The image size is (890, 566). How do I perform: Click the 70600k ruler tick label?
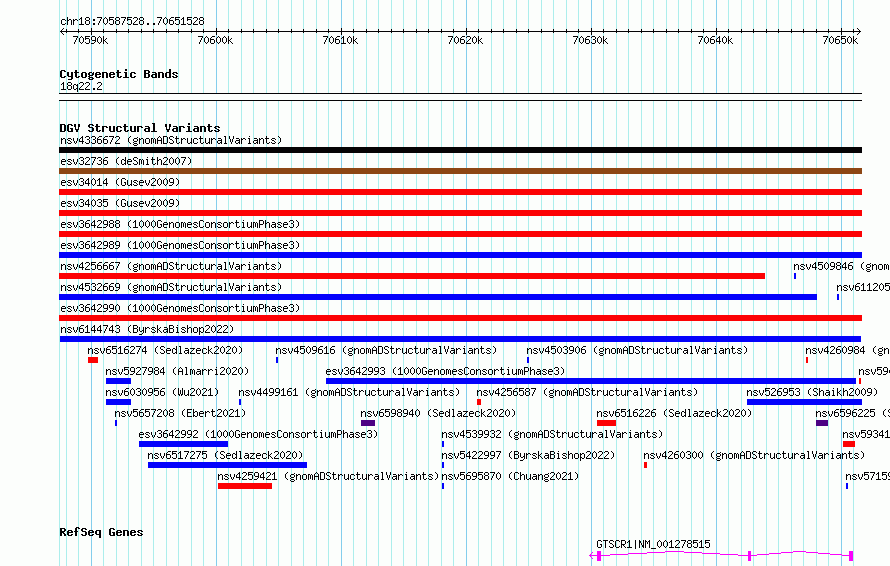(215, 40)
